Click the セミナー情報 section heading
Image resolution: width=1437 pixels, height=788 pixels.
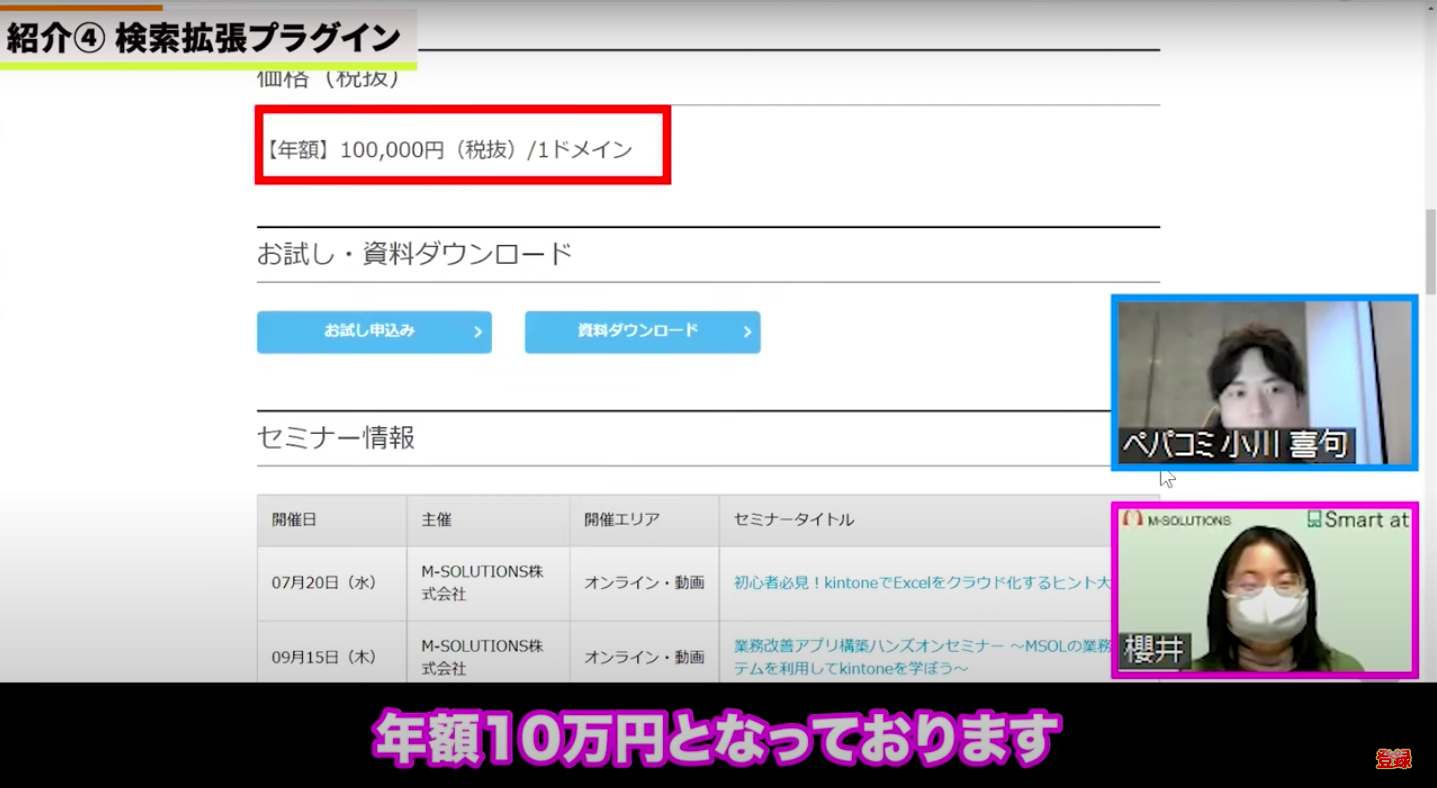click(x=336, y=438)
